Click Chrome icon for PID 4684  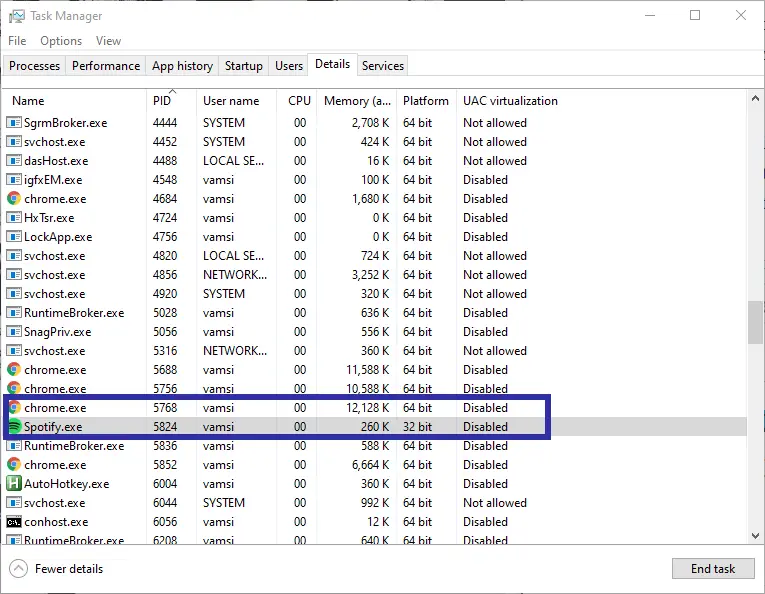click(x=14, y=198)
